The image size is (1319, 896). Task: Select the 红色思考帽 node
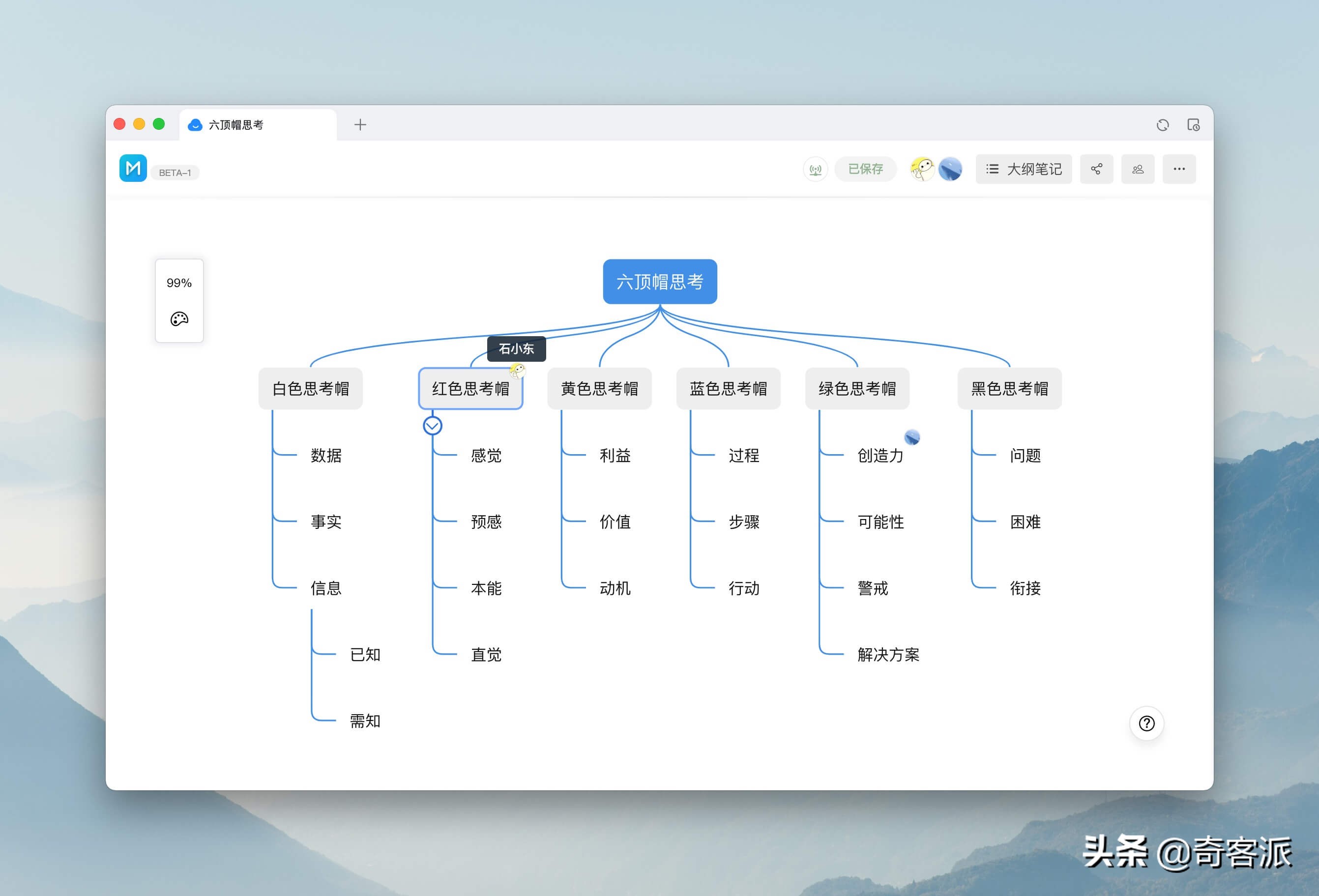(x=470, y=389)
